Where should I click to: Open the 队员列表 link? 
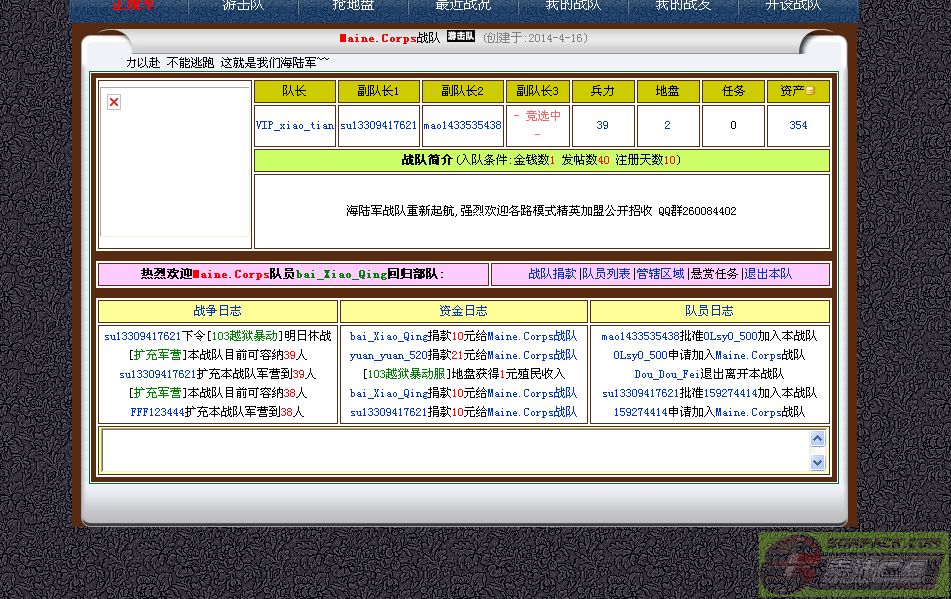(x=607, y=274)
